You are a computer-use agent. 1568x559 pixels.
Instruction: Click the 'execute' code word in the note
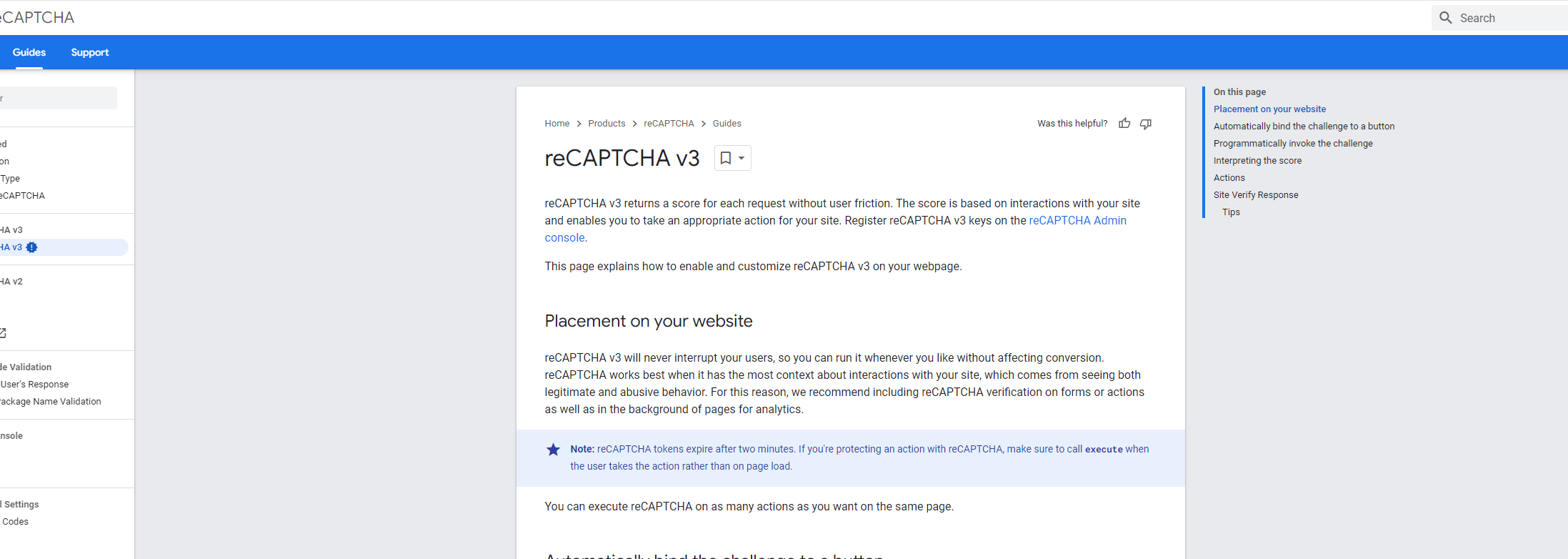[x=1104, y=450]
